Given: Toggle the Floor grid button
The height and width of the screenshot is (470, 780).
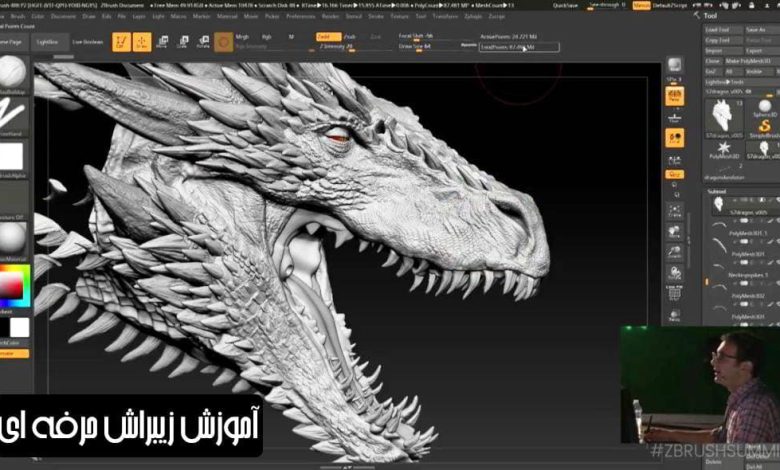Looking at the screenshot, I should (675, 118).
